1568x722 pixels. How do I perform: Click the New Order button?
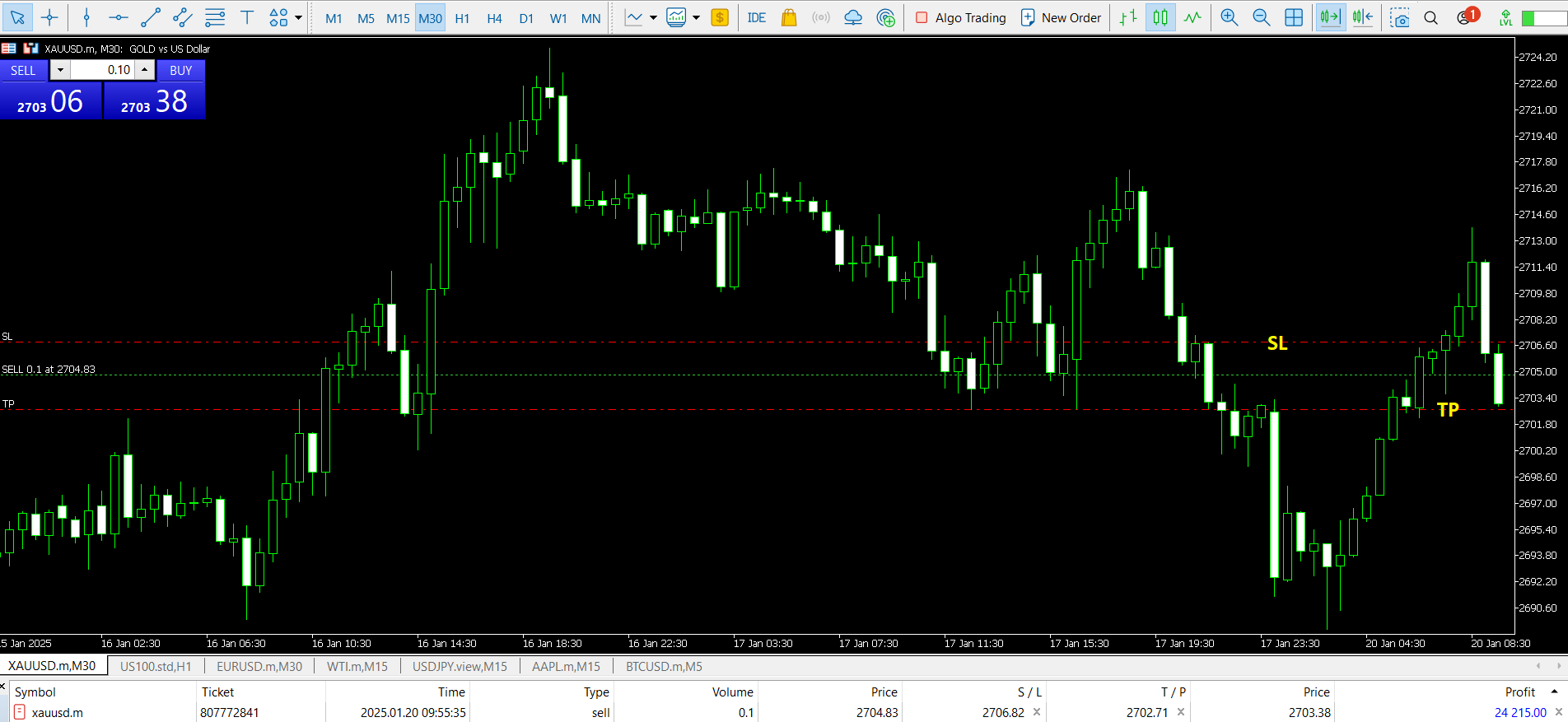(x=1061, y=17)
